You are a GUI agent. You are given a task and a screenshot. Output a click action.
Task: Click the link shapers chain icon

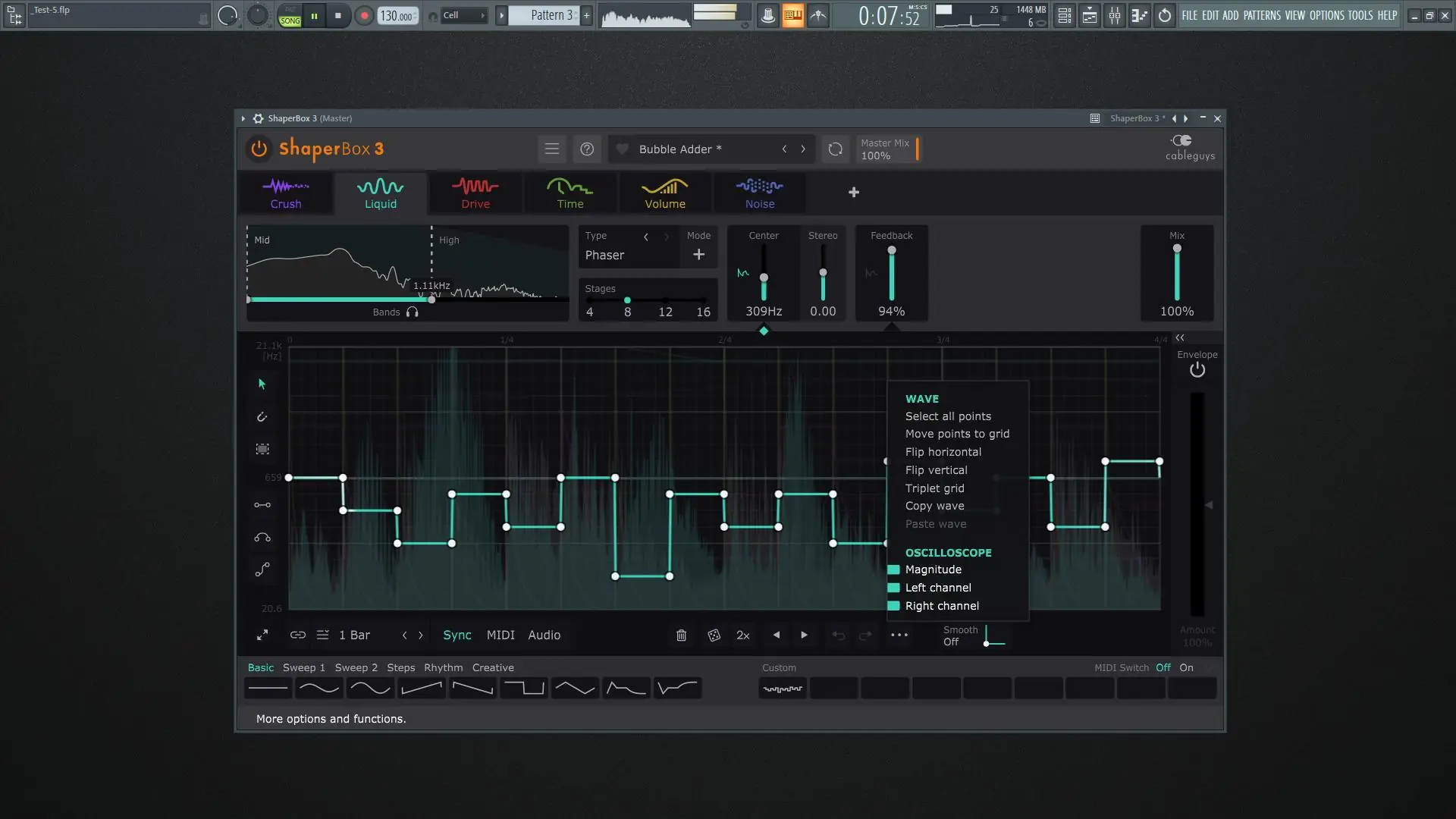point(297,635)
